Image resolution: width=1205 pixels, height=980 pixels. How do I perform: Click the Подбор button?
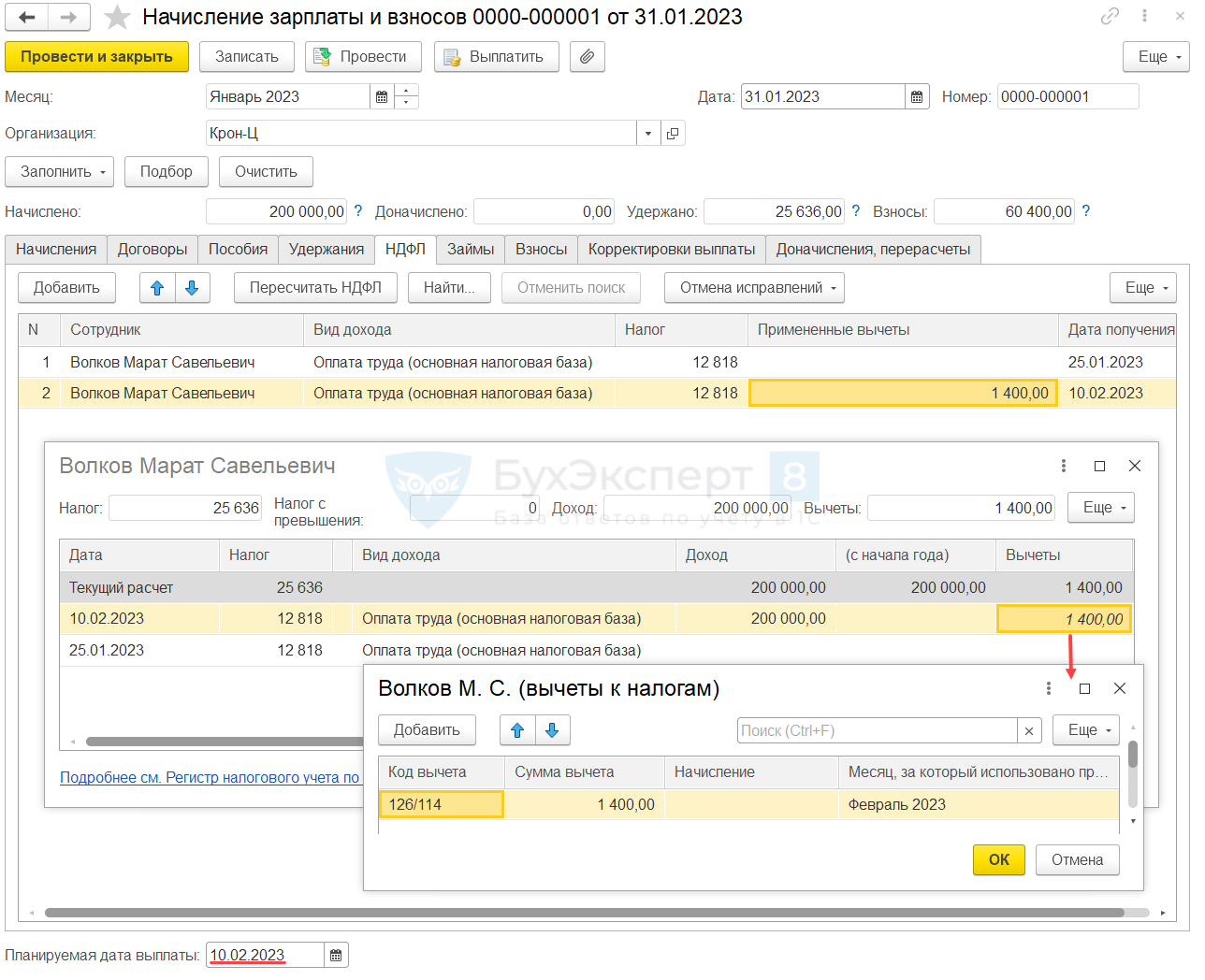[167, 172]
